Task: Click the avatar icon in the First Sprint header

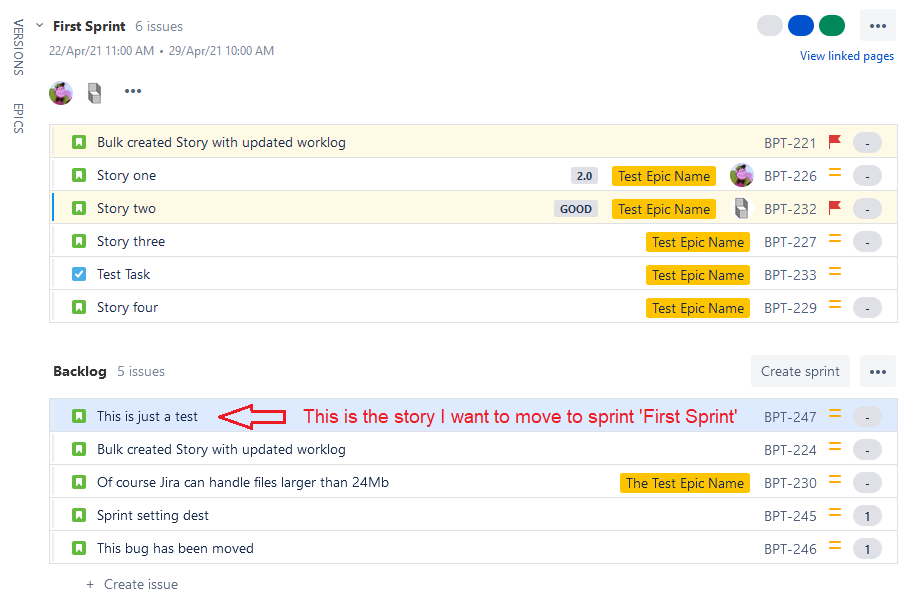Action: (x=60, y=92)
